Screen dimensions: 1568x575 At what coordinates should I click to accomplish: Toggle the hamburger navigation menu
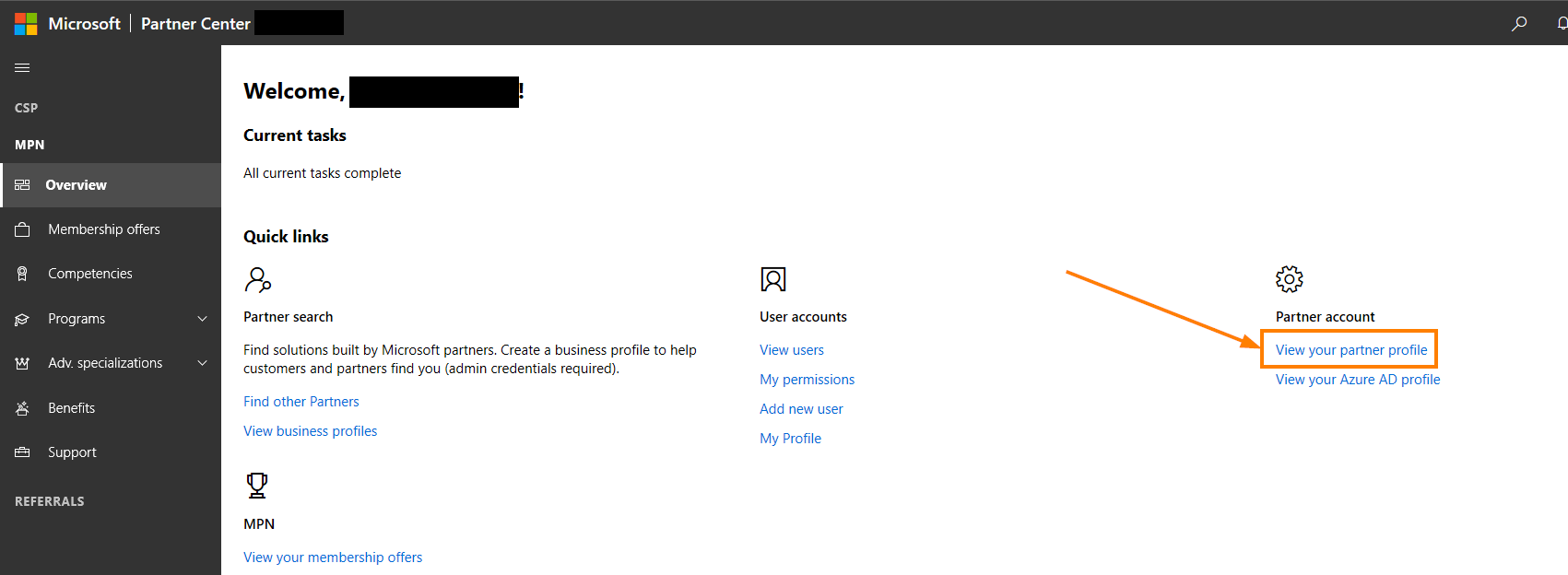[22, 67]
